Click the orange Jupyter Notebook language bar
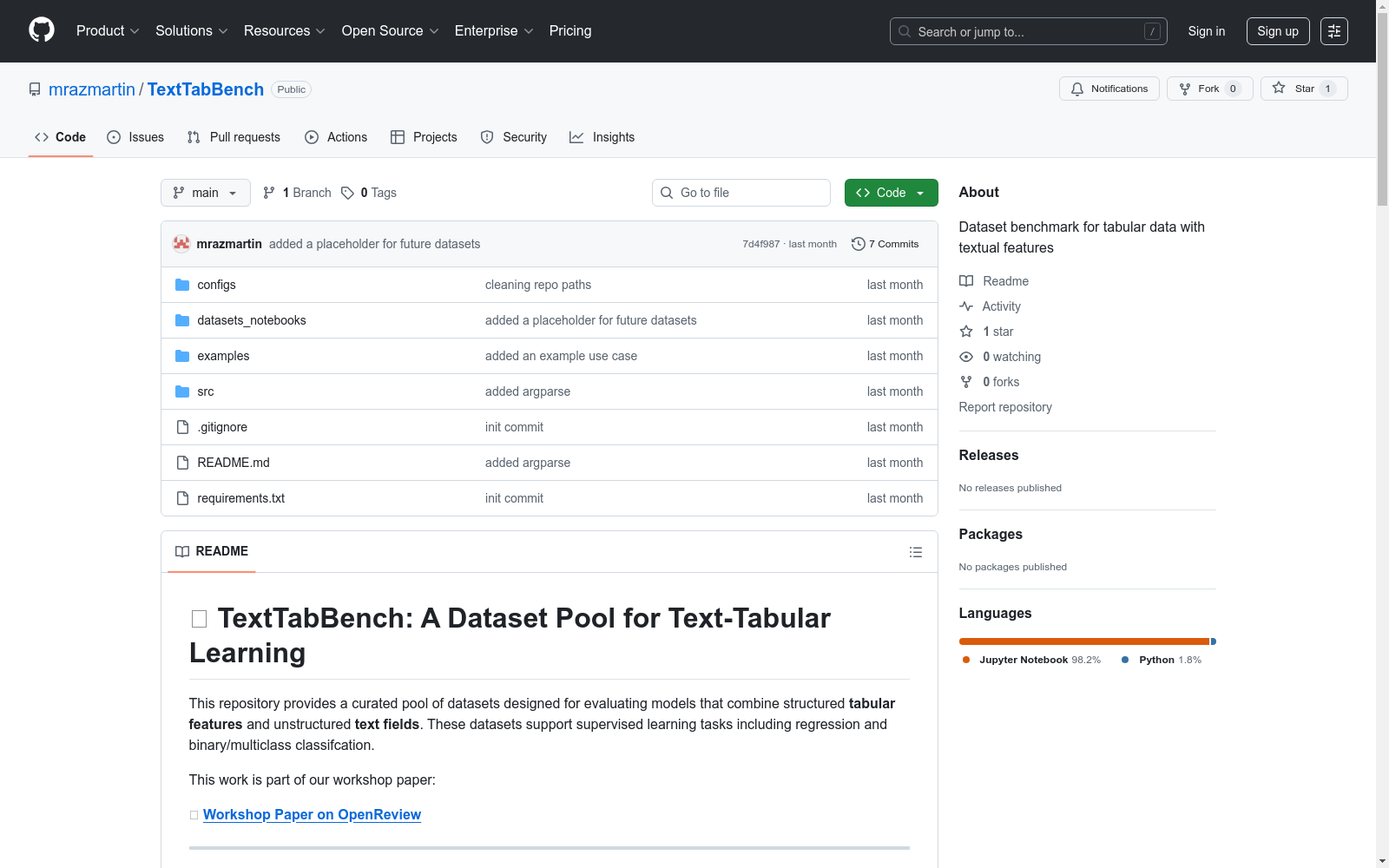1389x868 pixels. (1084, 641)
